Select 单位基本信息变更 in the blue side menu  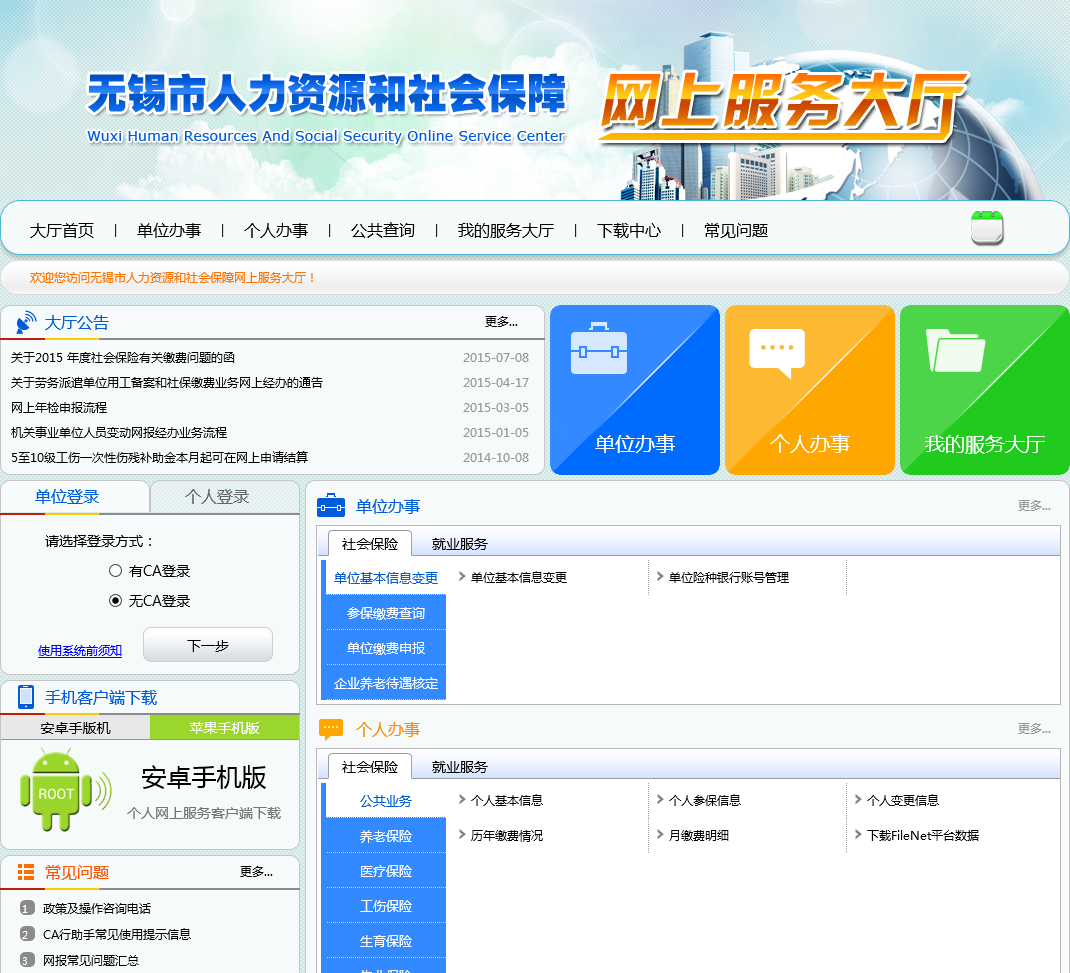(386, 578)
